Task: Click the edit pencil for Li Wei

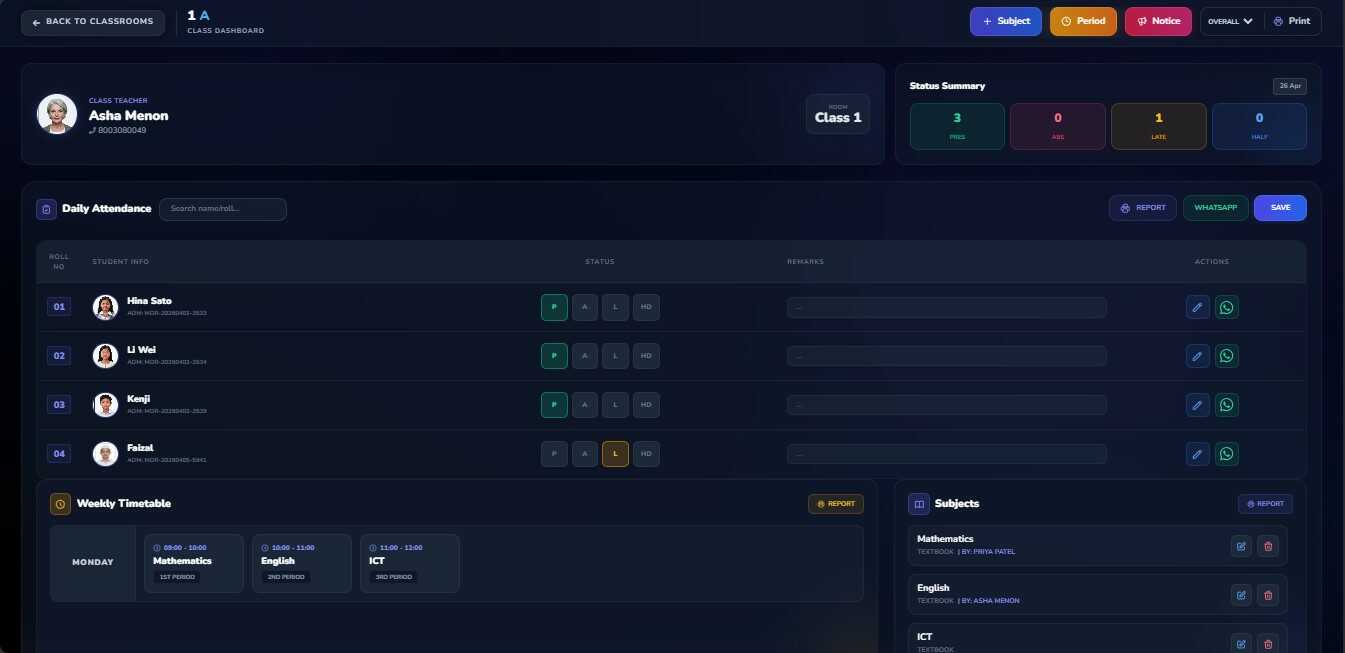Action: pyautogui.click(x=1197, y=356)
